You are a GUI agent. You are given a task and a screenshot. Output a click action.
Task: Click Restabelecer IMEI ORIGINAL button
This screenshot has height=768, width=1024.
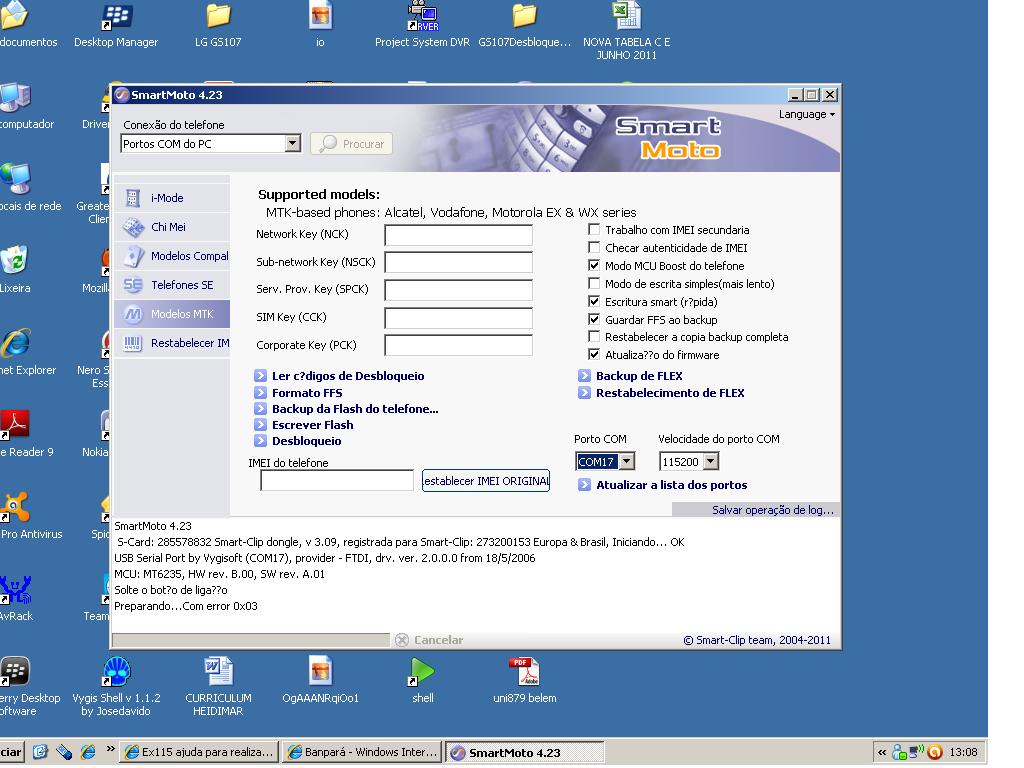pyautogui.click(x=486, y=481)
